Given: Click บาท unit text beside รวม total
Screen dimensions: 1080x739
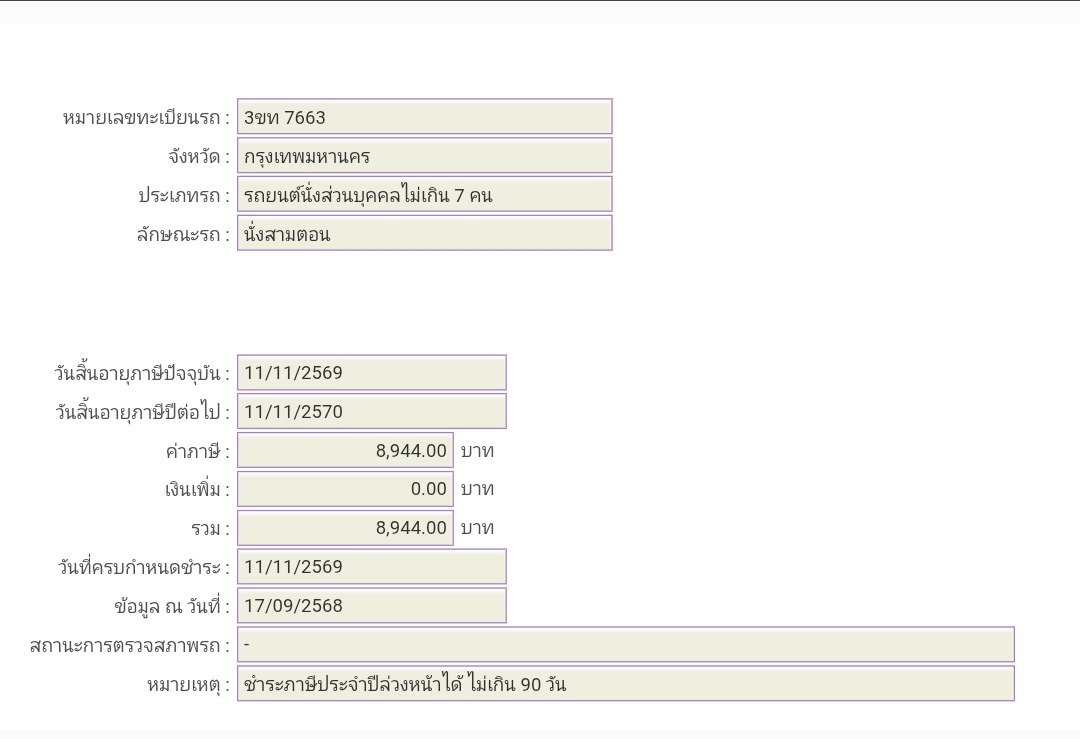Looking at the screenshot, I should click(x=477, y=528).
